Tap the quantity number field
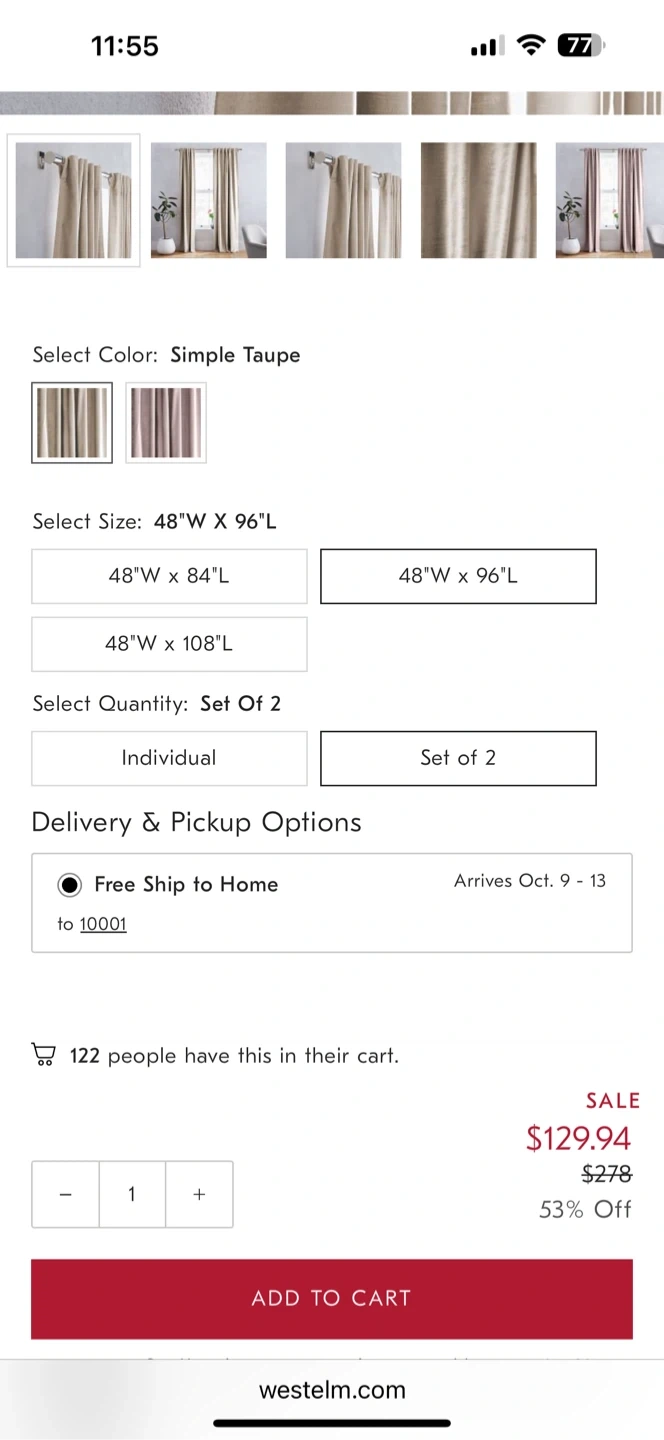The height and width of the screenshot is (1440, 664). click(132, 1194)
